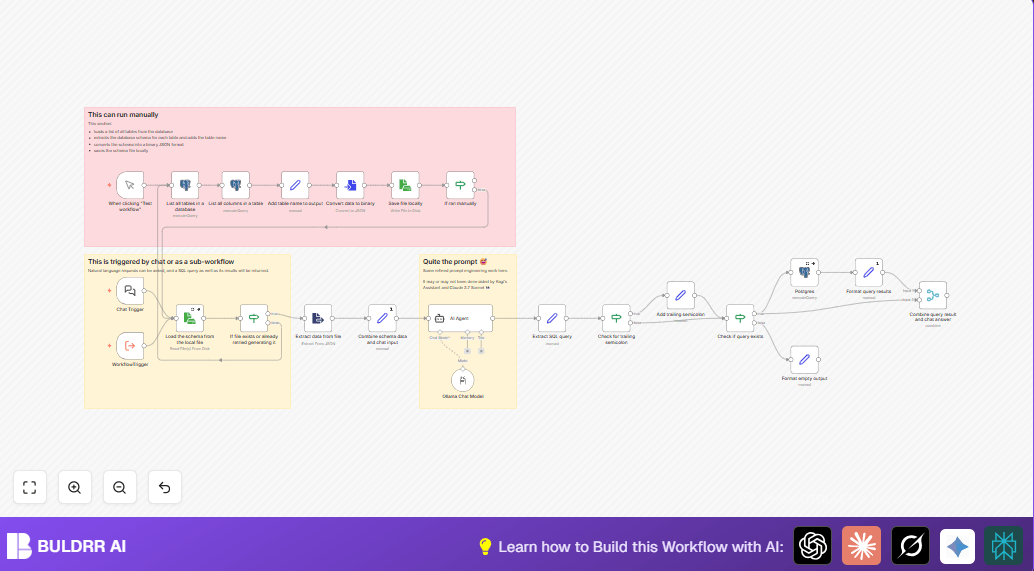Zoom in on the workflow canvas
This screenshot has width=1034, height=571.
(75, 487)
